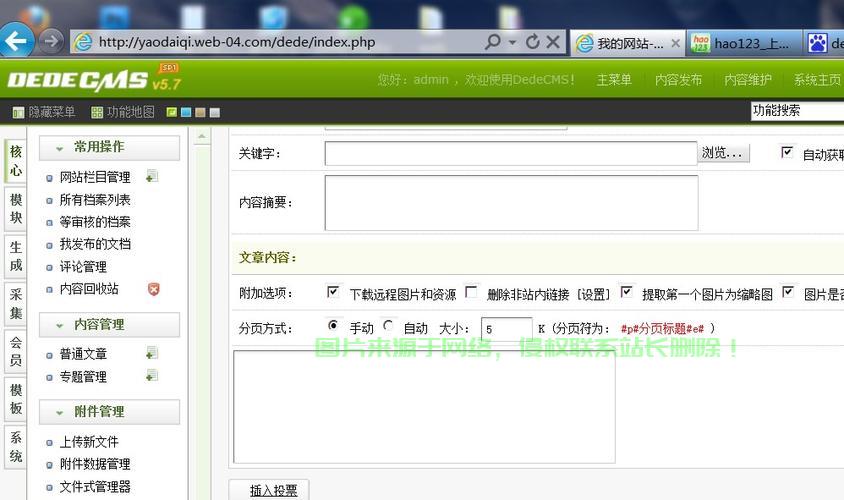Click the hao123 tab favicon
This screenshot has width=844, height=500.
point(701,43)
